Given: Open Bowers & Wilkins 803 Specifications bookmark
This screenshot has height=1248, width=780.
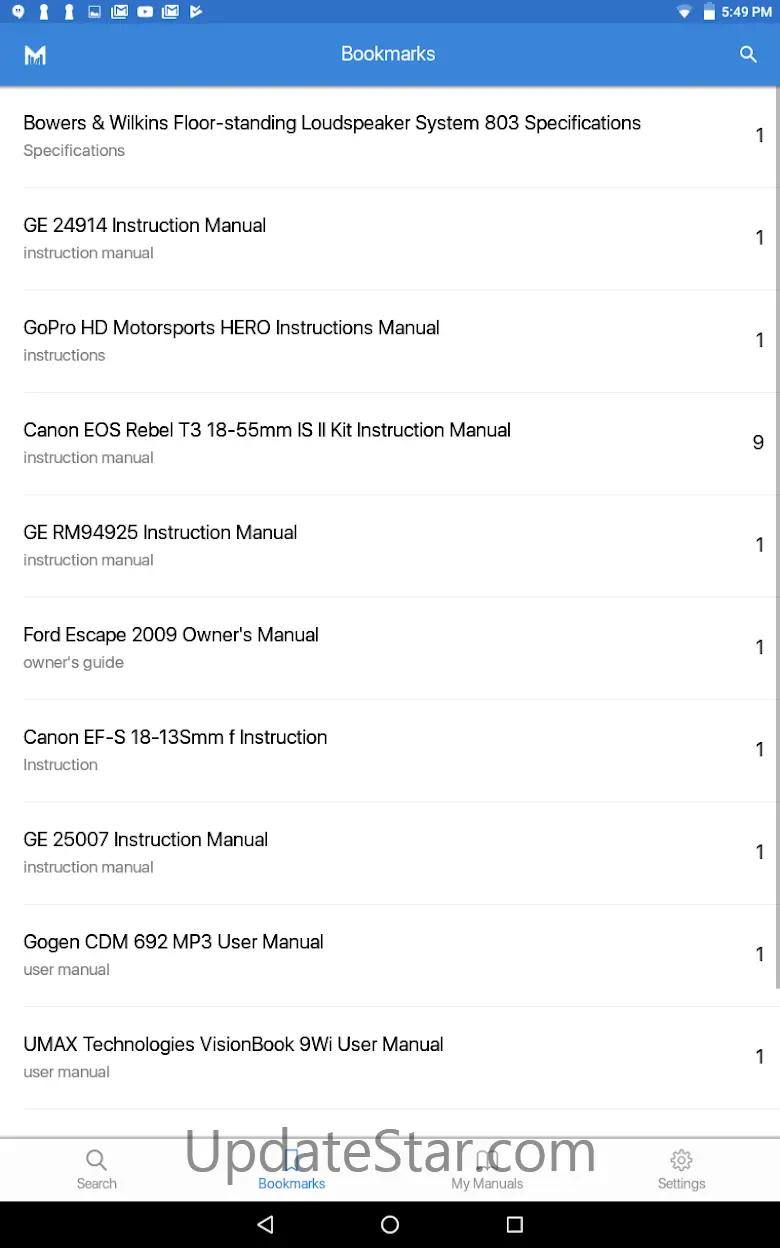Looking at the screenshot, I should coord(332,135).
